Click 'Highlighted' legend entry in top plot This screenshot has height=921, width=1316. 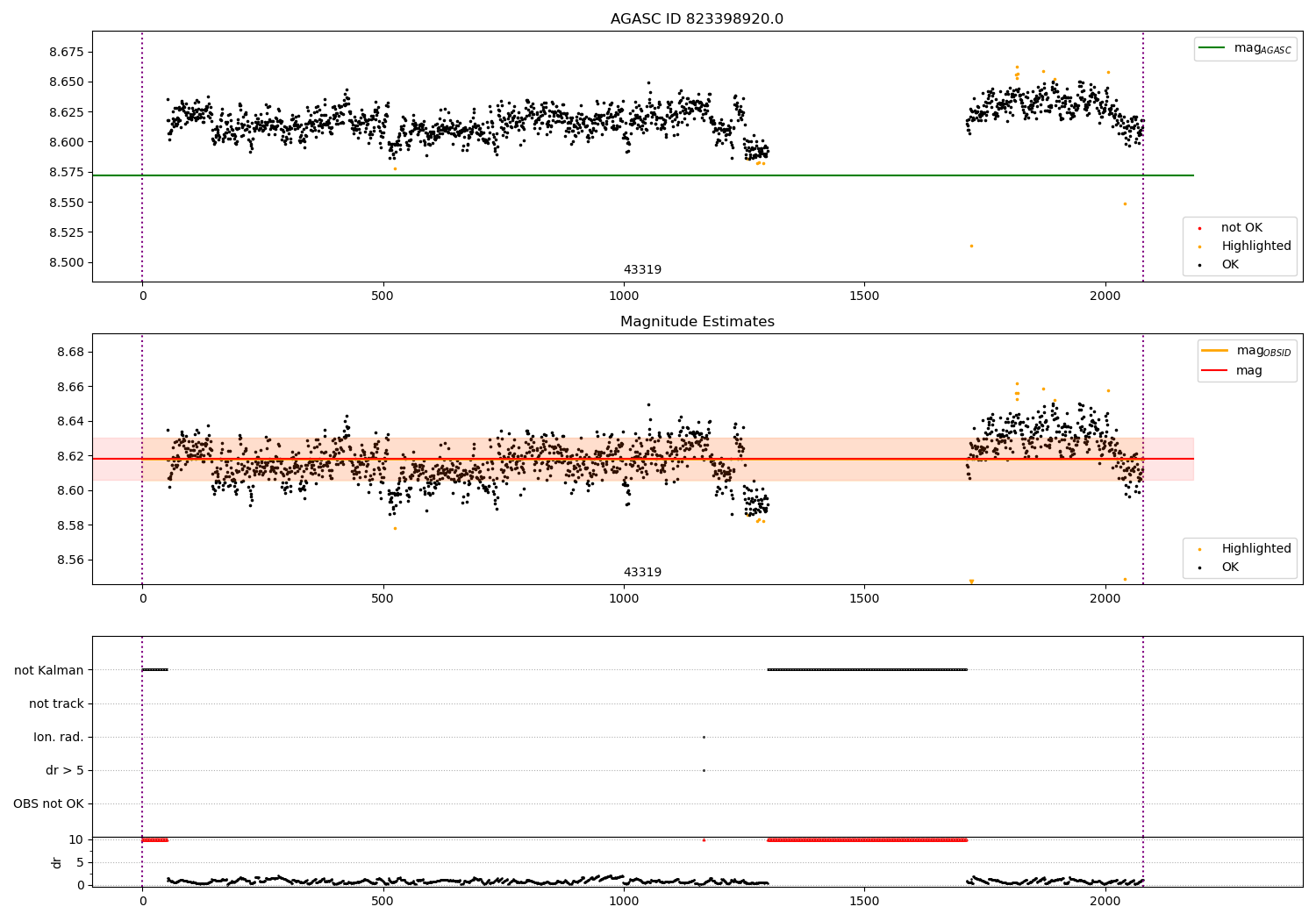[x=1255, y=246]
